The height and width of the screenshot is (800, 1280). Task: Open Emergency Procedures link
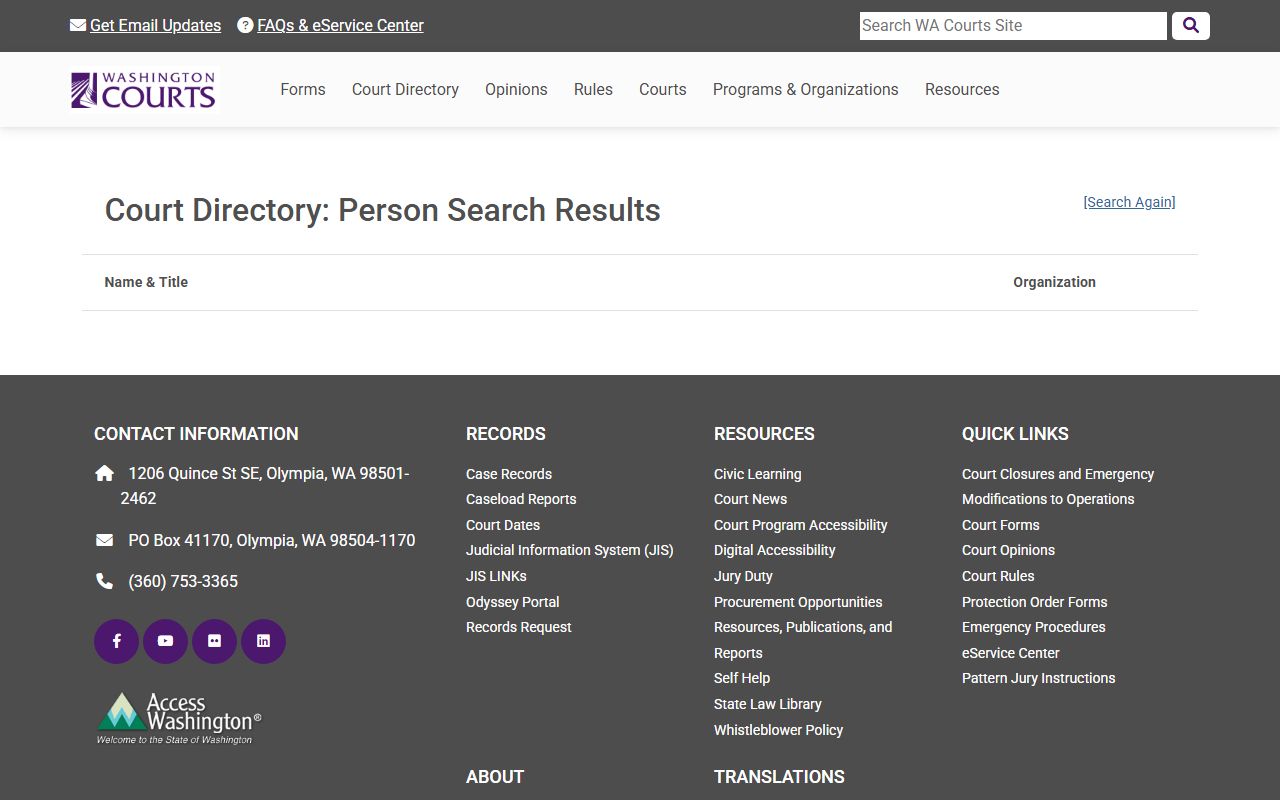pyautogui.click(x=1034, y=627)
